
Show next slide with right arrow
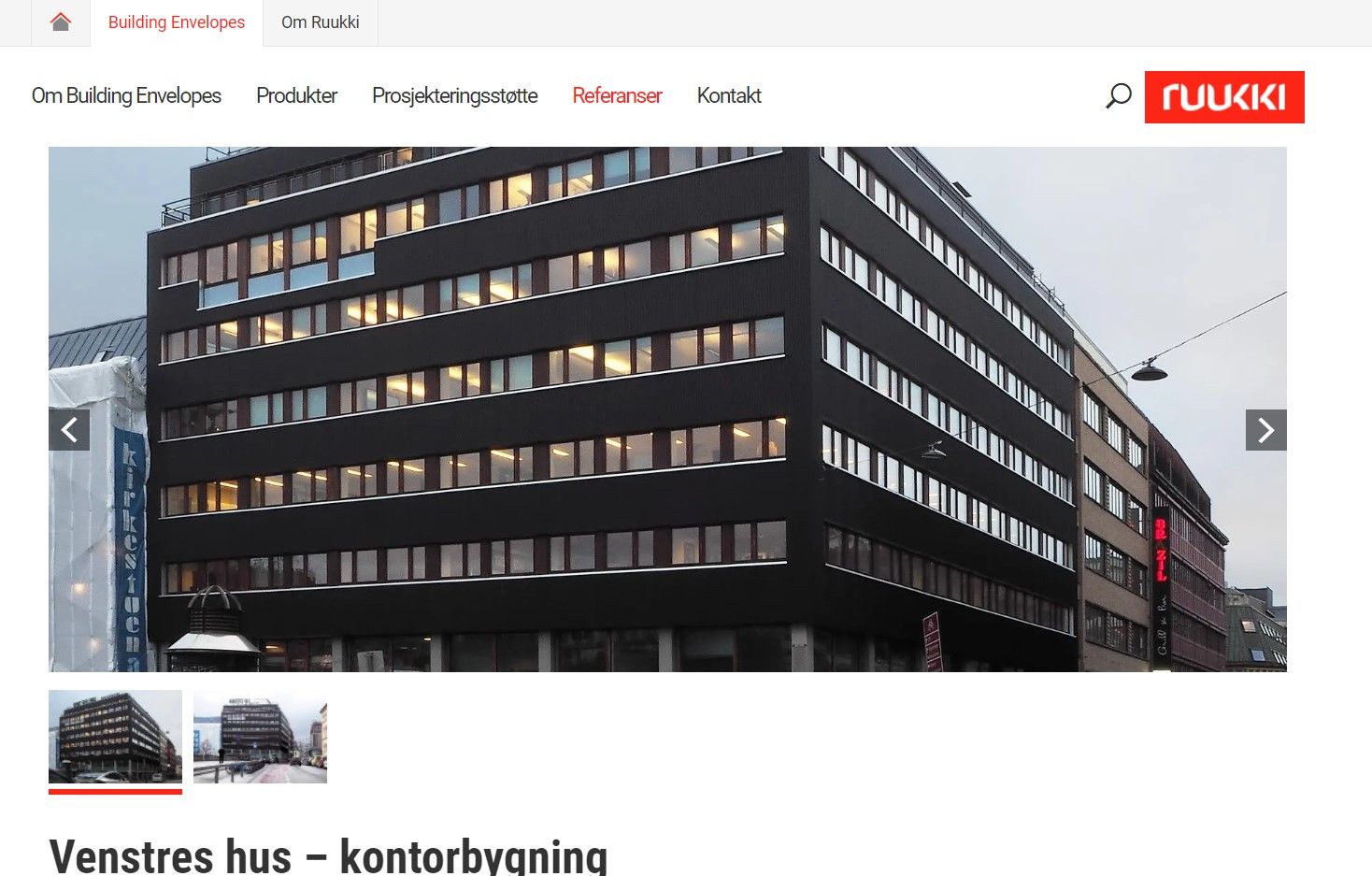click(1266, 430)
